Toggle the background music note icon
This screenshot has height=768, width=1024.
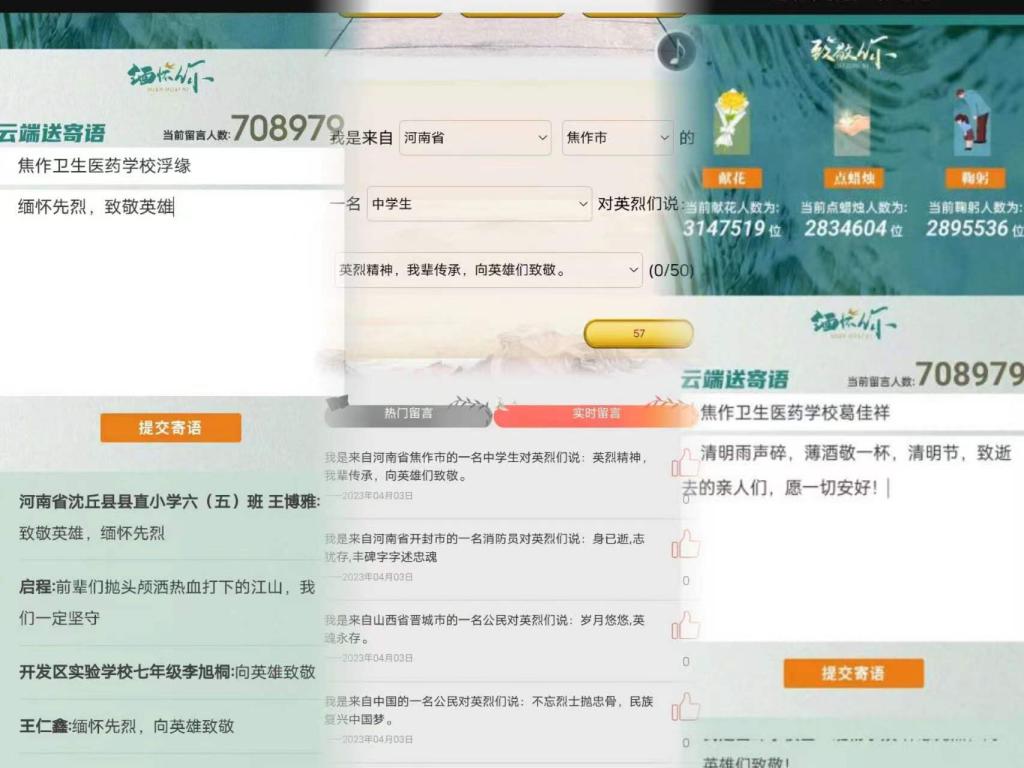[676, 51]
